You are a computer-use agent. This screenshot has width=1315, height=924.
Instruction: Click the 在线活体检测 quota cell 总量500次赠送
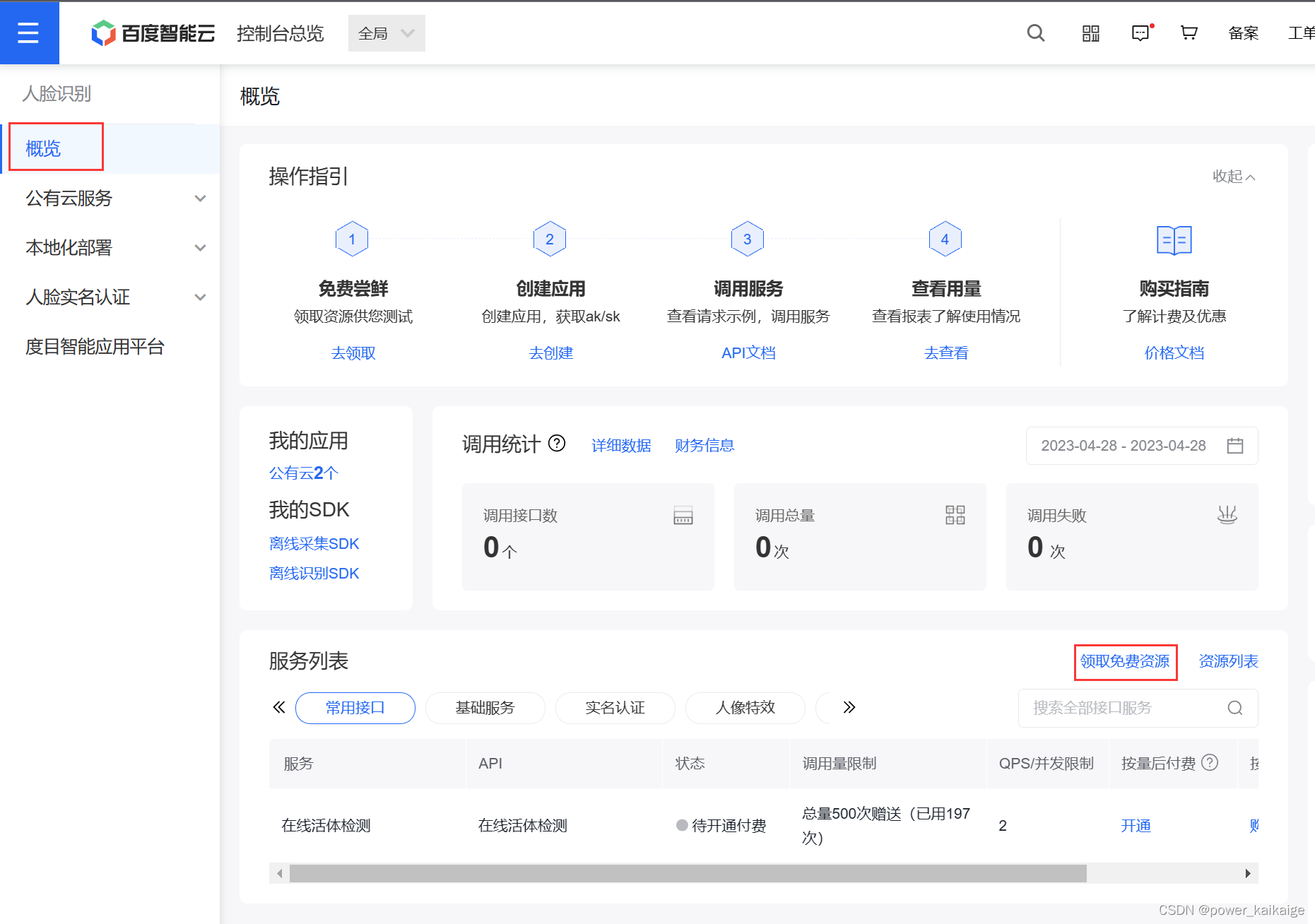tap(886, 826)
